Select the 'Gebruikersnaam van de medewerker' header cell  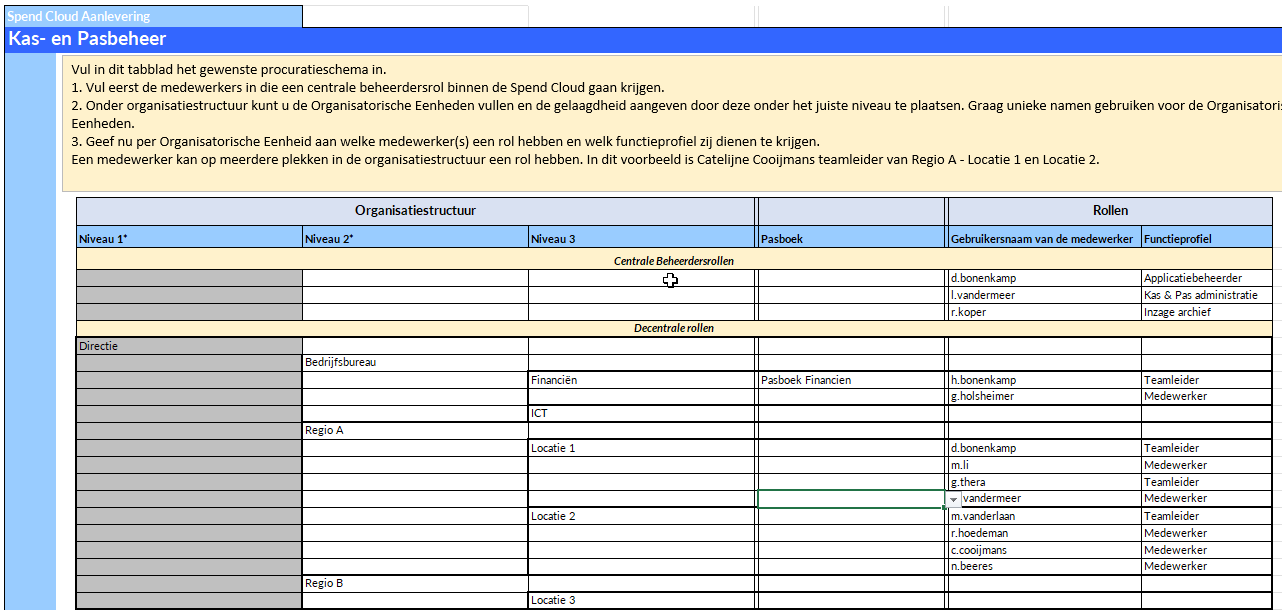(x=1044, y=238)
